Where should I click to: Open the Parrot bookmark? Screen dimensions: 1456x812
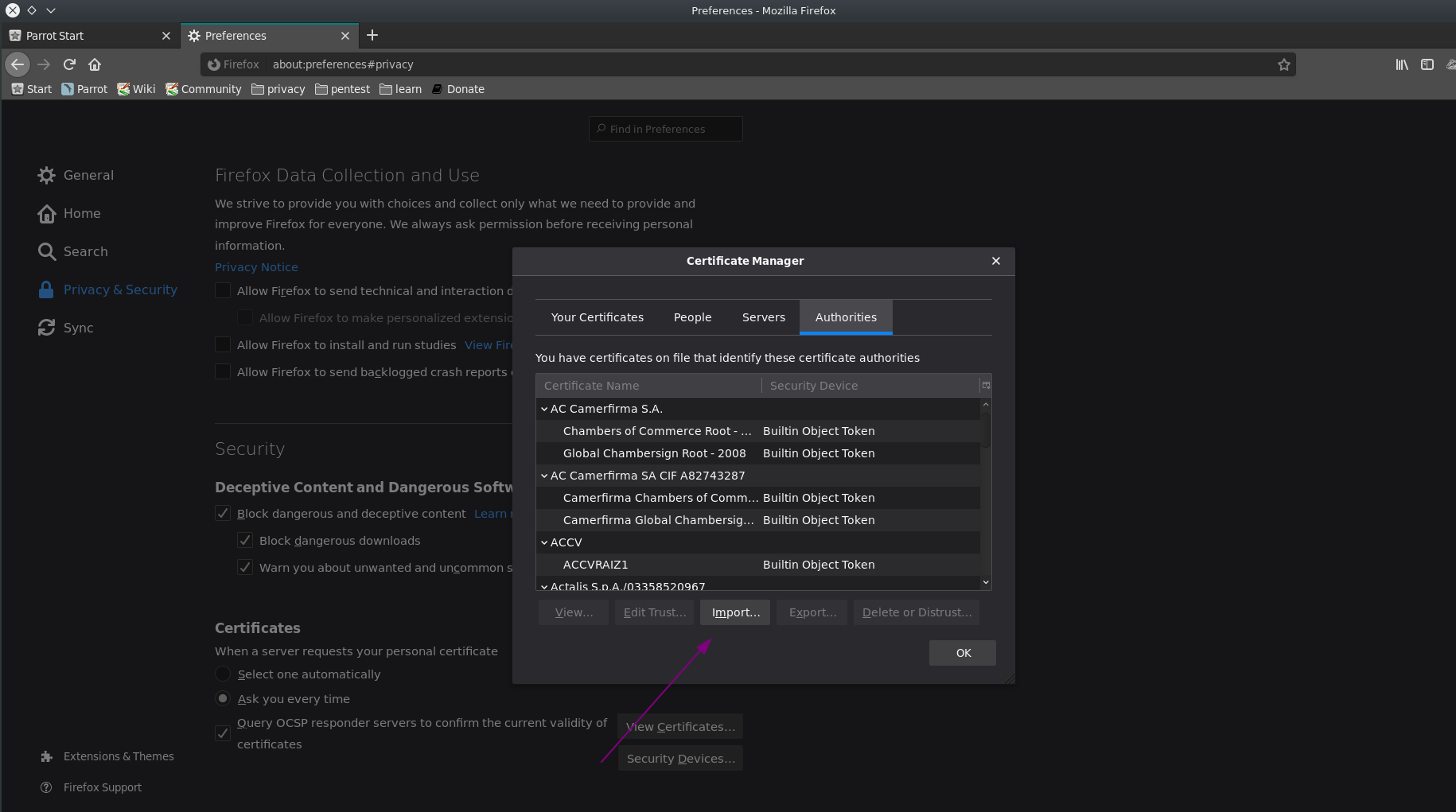tap(84, 89)
